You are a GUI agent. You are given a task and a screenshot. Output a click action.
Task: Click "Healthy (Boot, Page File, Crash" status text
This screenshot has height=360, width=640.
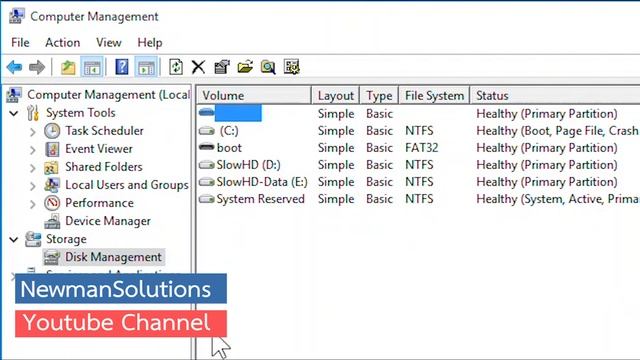coord(557,131)
